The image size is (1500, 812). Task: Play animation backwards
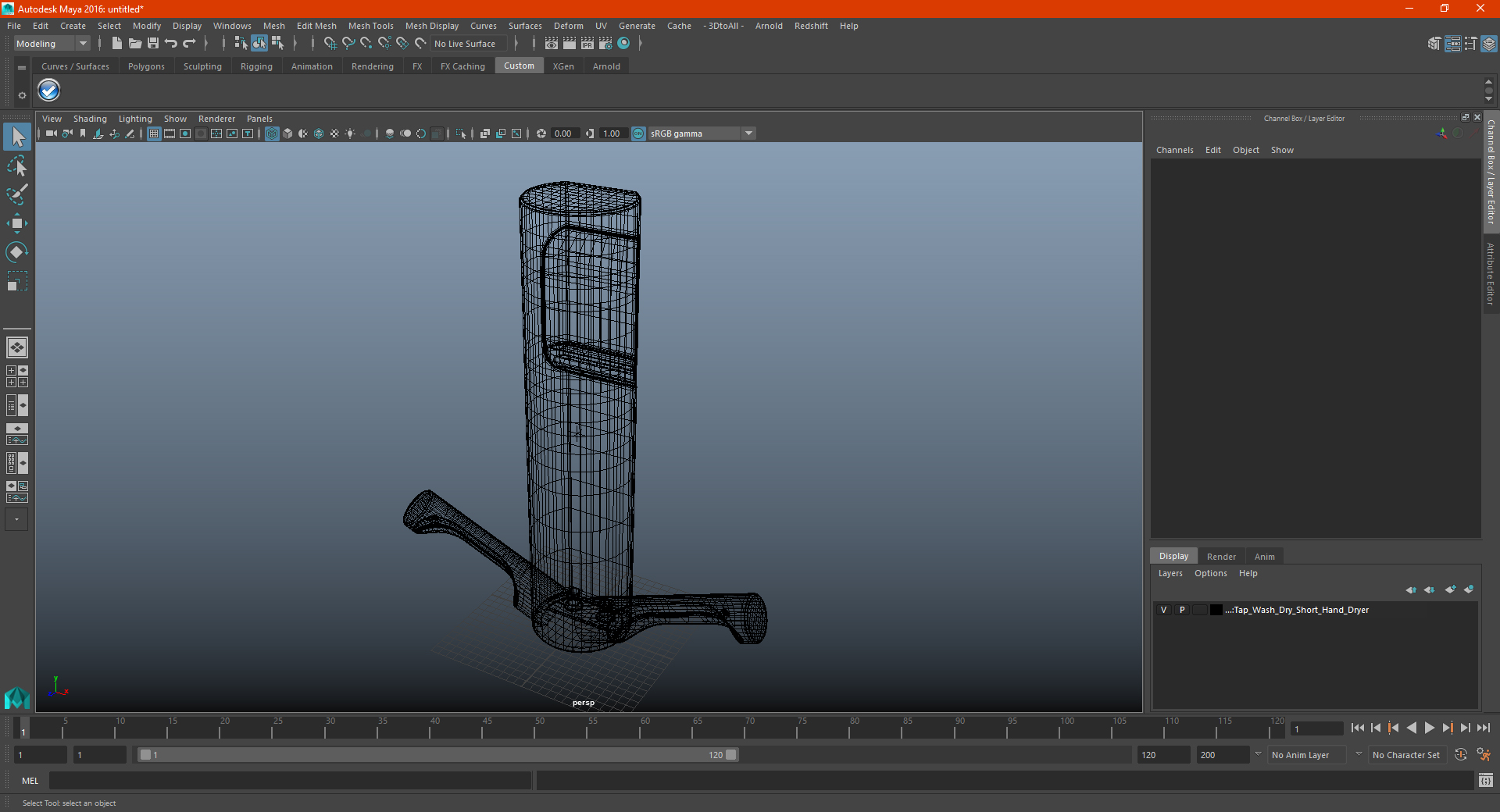pyautogui.click(x=1411, y=728)
